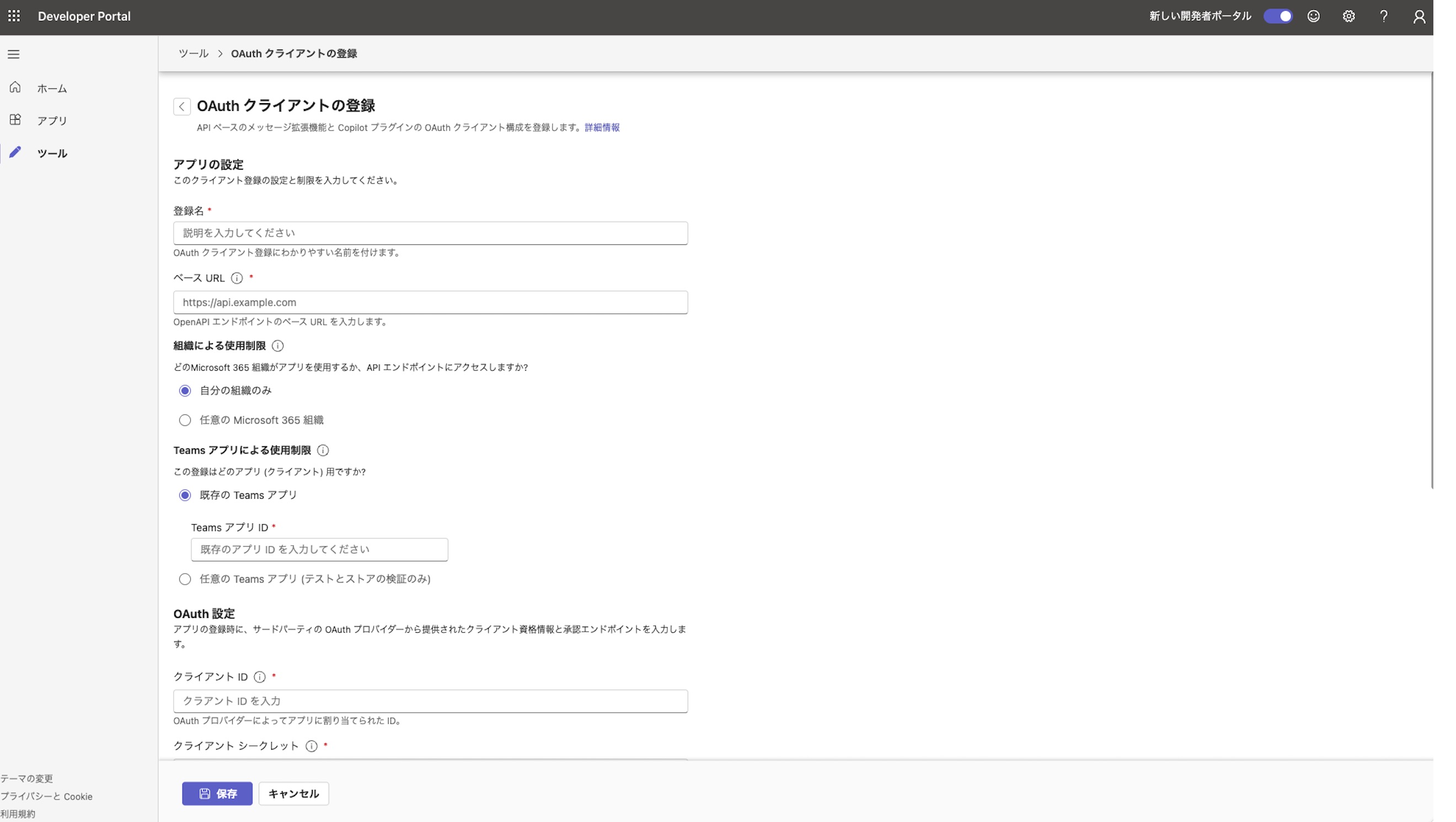This screenshot has width=1456, height=822.
Task: Click the feedback smiley icon
Action: pyautogui.click(x=1314, y=17)
